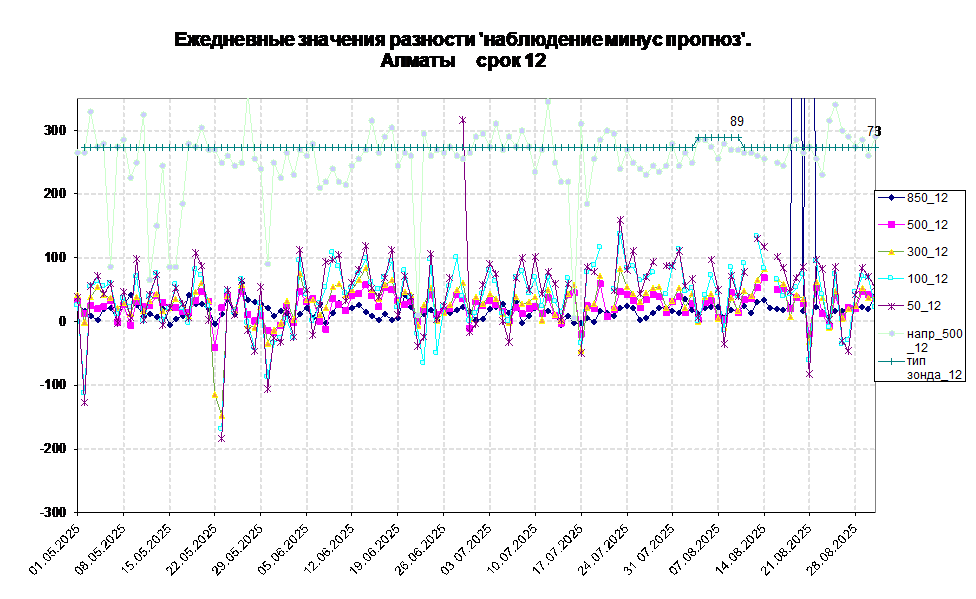Click the deepest purple dip marker at left
976x599 pixels.
click(221, 438)
